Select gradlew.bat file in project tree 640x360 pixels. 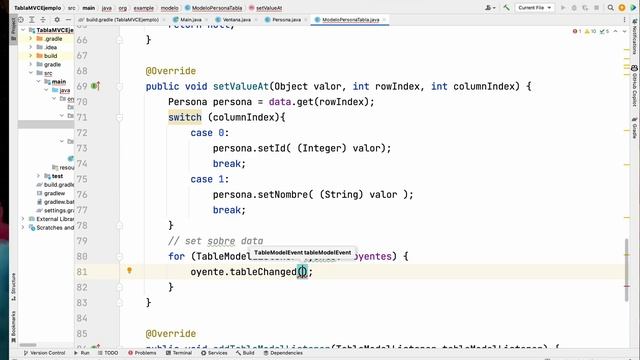point(55,202)
